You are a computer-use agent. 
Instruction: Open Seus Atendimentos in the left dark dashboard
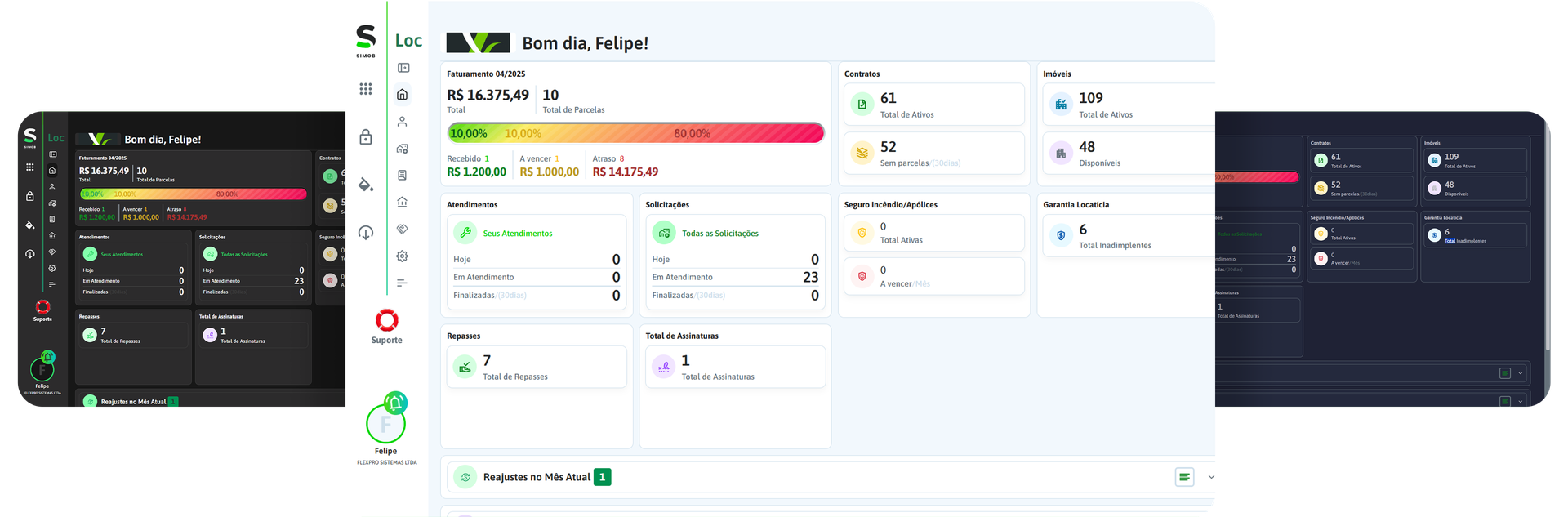(122, 254)
